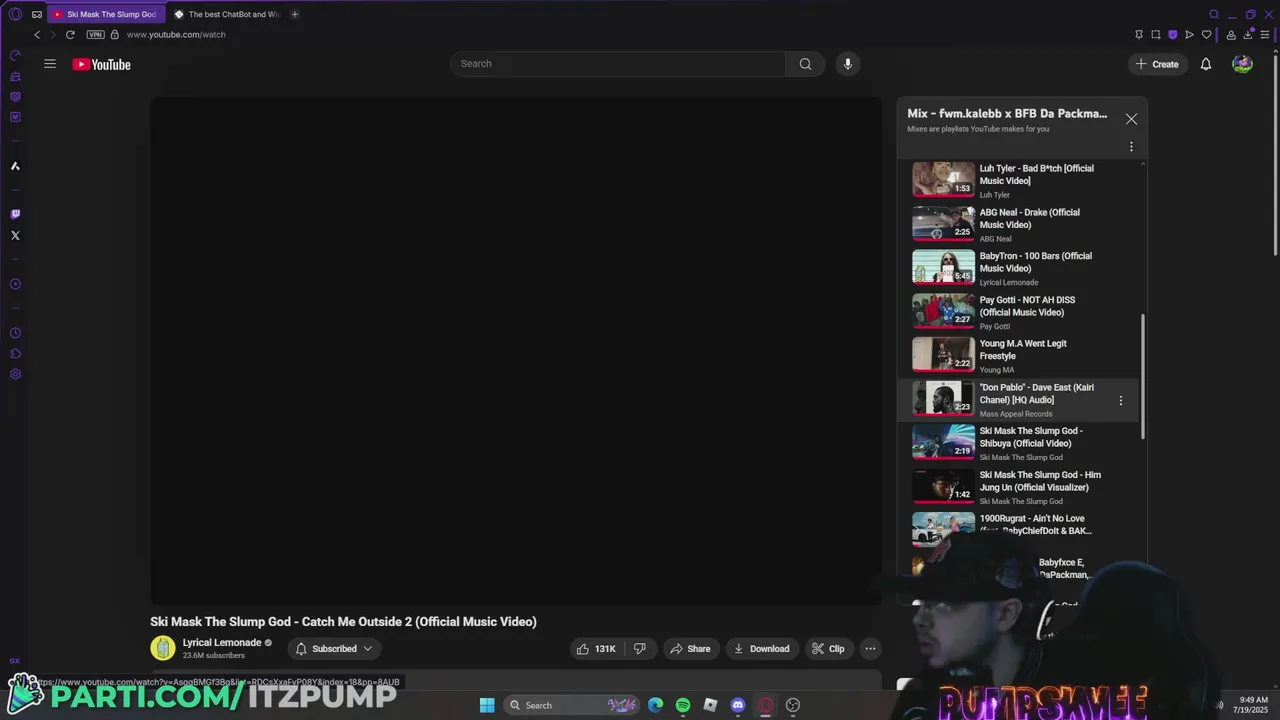This screenshot has height=720, width=1280.
Task: Click the Windows taskbar search box
Action: [x=570, y=705]
